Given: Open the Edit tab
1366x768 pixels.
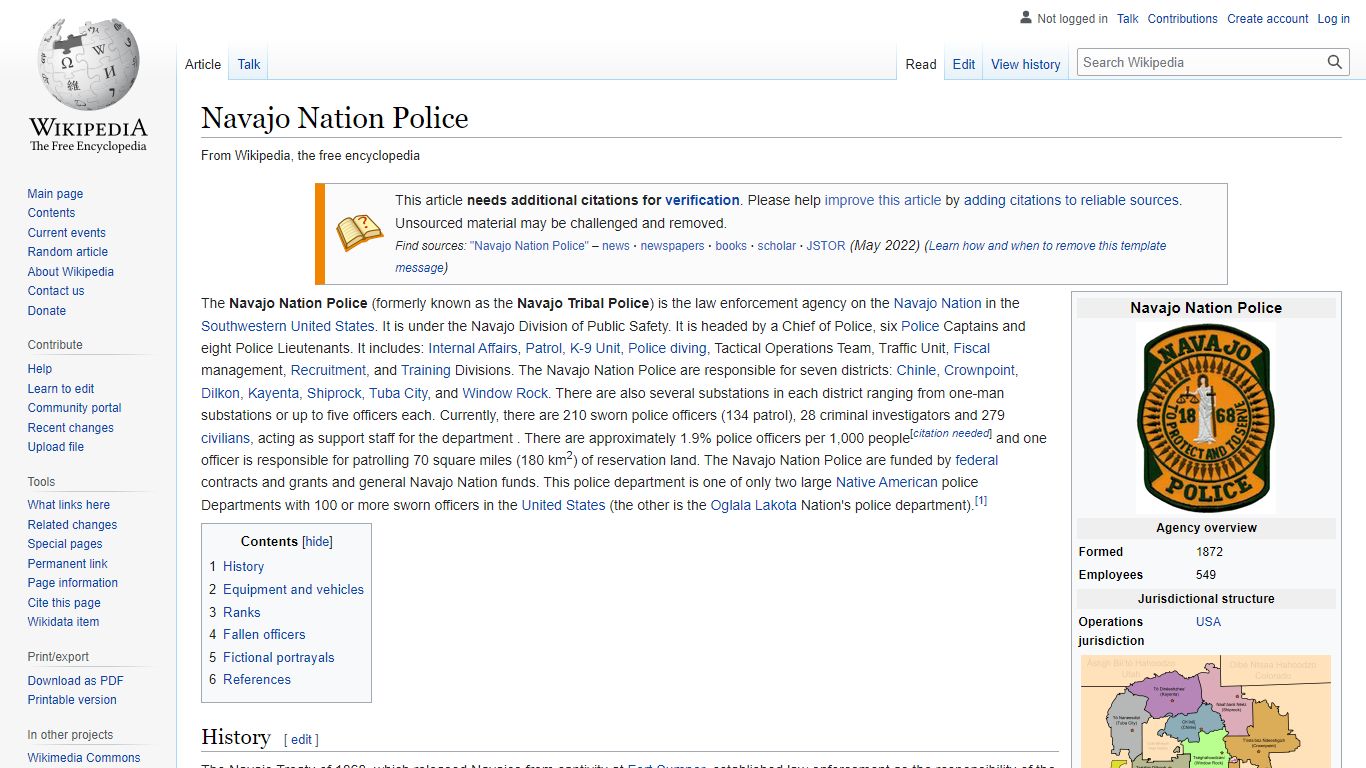Looking at the screenshot, I should [964, 64].
